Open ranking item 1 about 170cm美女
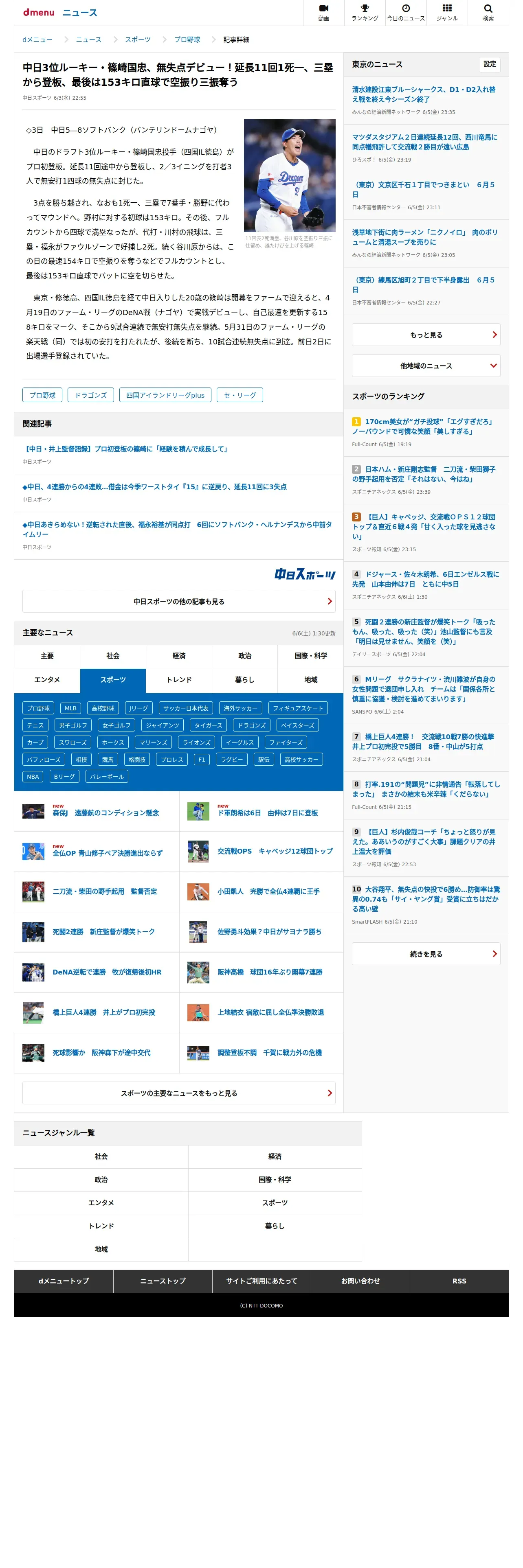 pyautogui.click(x=422, y=427)
